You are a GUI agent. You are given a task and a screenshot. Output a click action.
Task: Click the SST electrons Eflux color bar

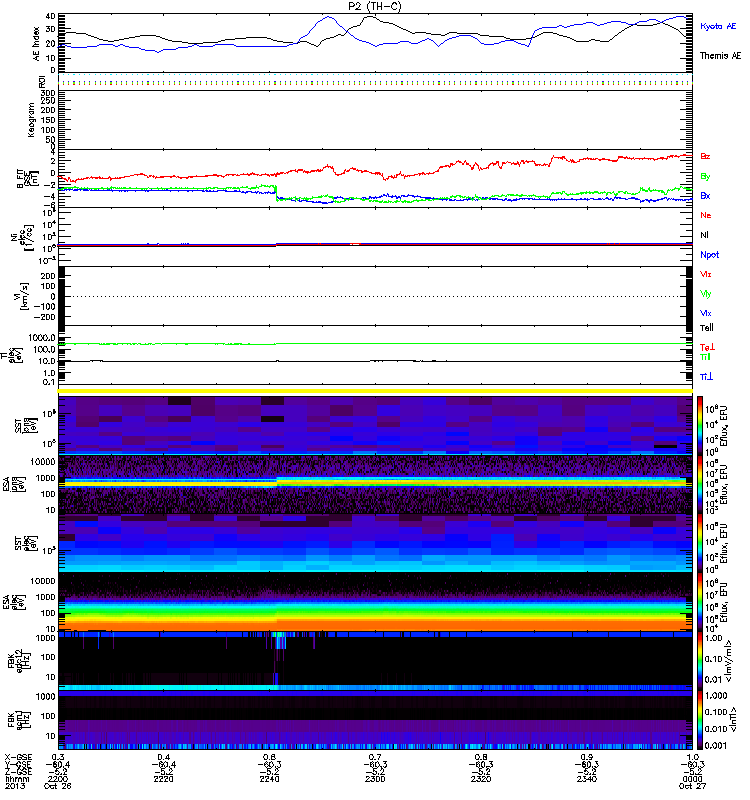pos(700,543)
